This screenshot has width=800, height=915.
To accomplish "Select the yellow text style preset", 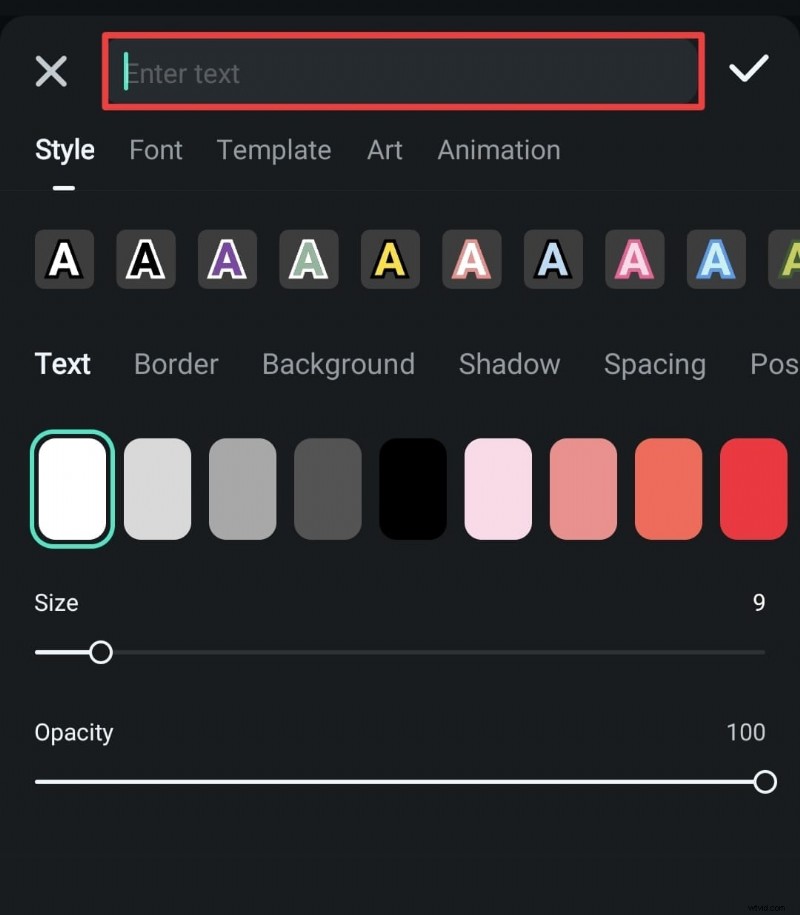I will point(390,258).
